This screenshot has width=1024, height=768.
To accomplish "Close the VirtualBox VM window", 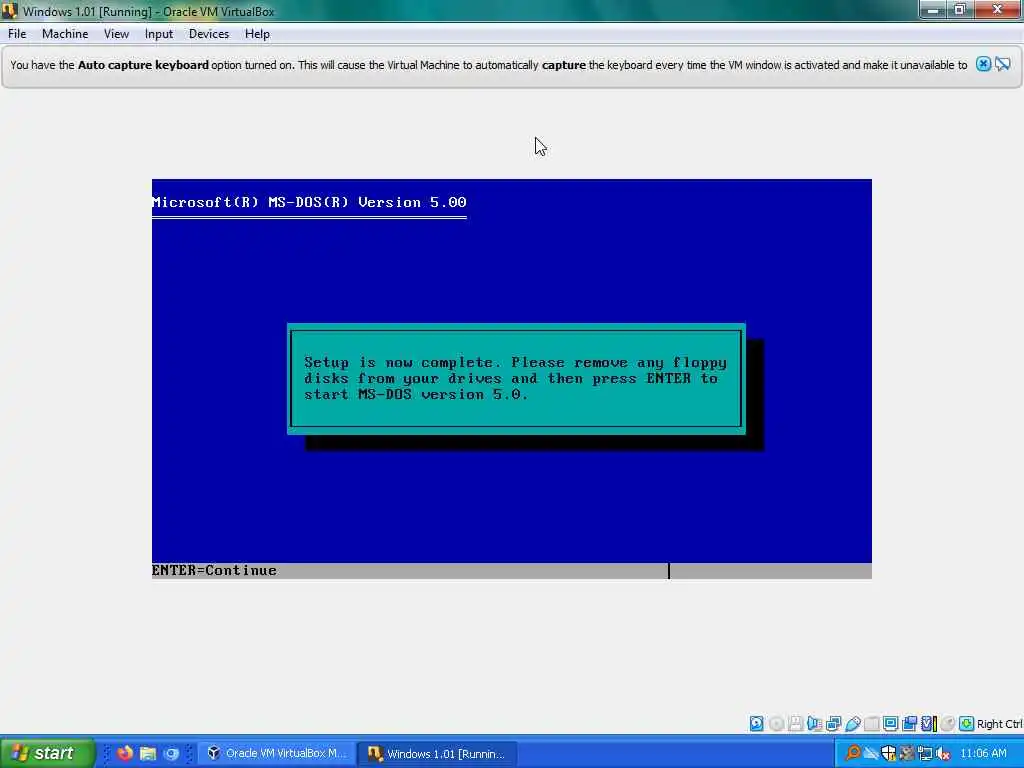I will click(x=997, y=10).
